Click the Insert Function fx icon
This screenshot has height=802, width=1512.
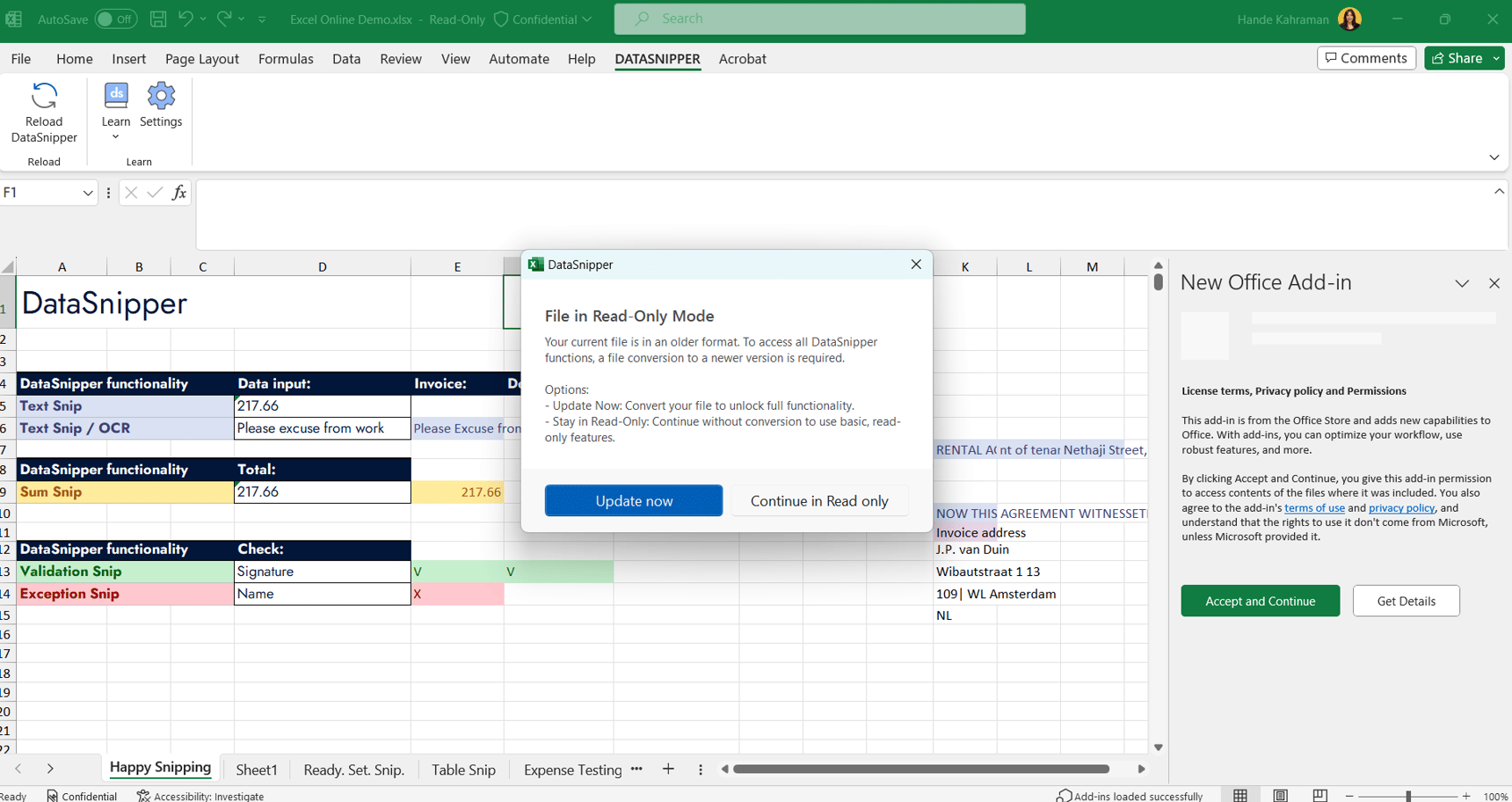pos(179,193)
